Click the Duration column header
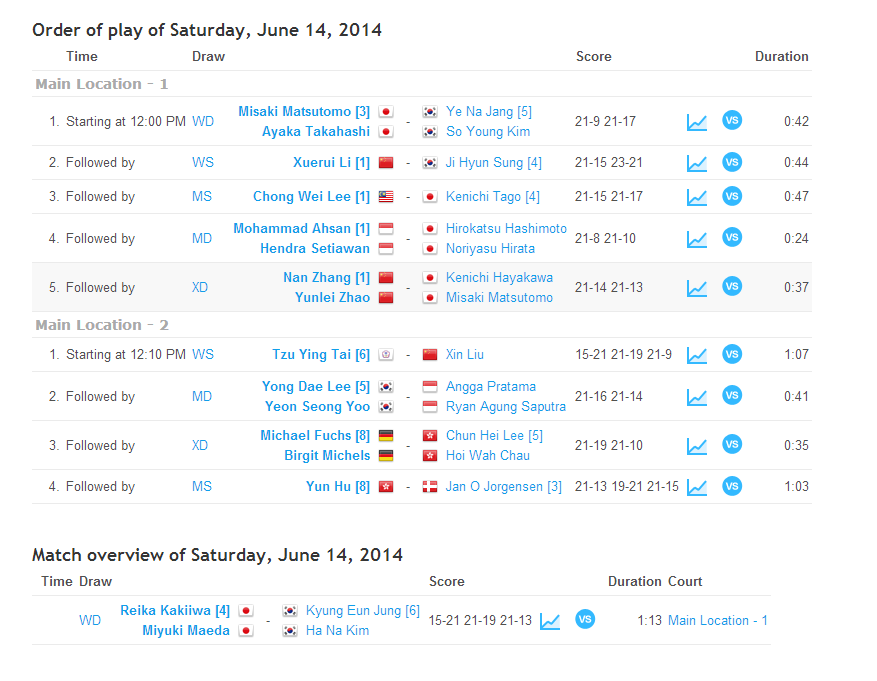The image size is (877, 681). 781,56
